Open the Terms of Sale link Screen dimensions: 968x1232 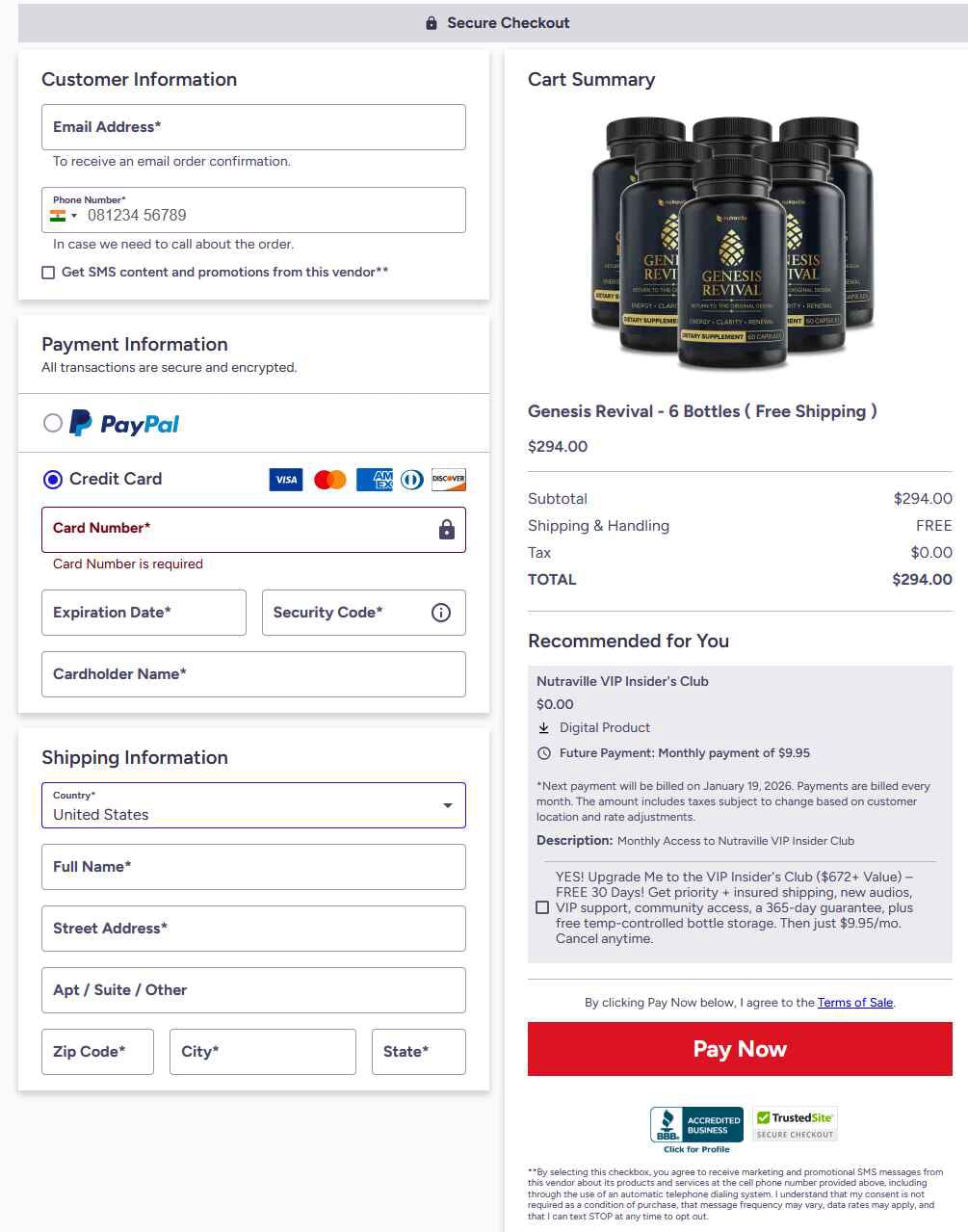coord(855,1003)
